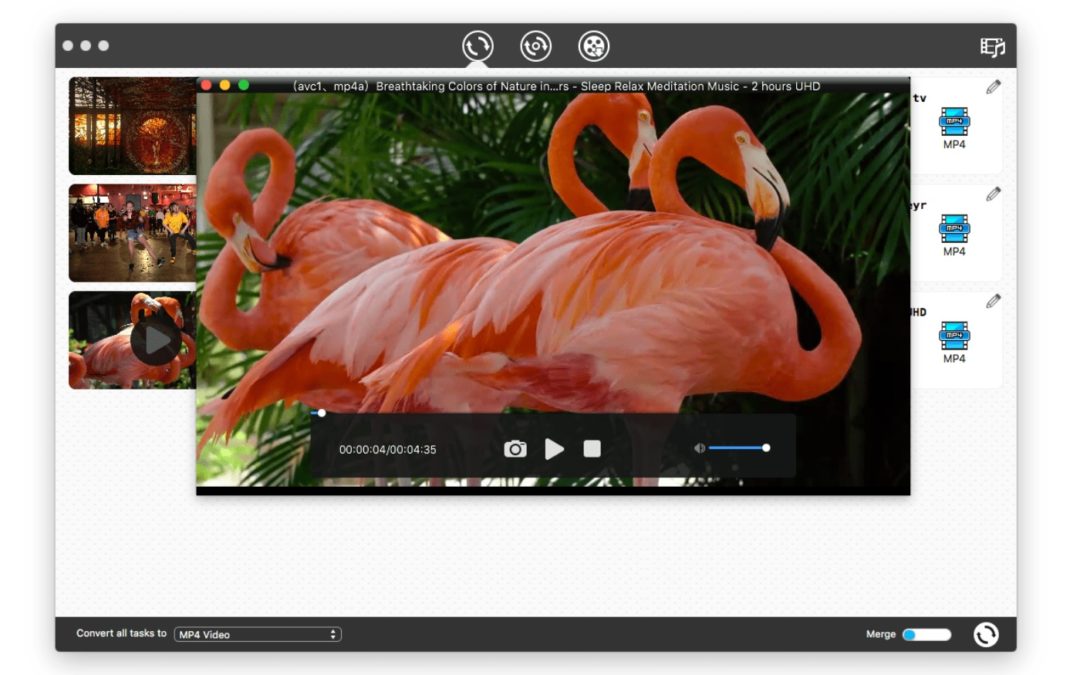Screen dimensions: 1080x675
Task: Play the flamingo video preview
Action: pos(555,448)
